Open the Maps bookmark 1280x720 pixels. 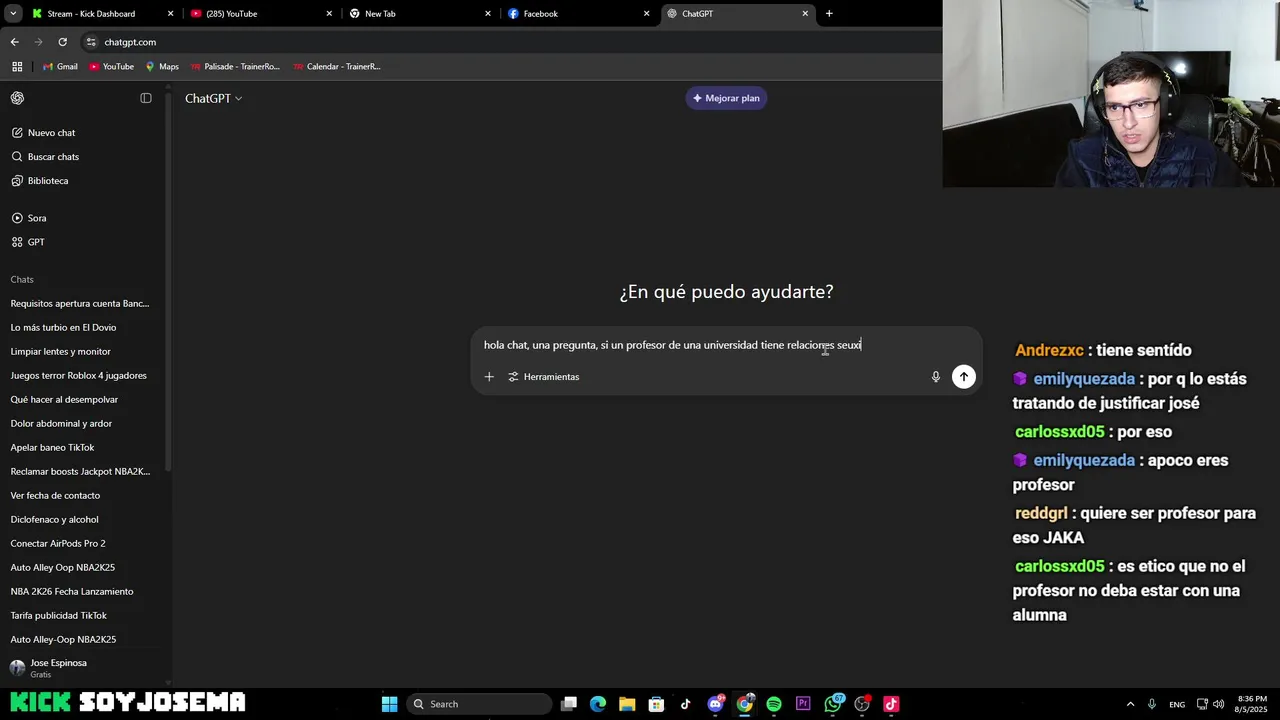[162, 67]
